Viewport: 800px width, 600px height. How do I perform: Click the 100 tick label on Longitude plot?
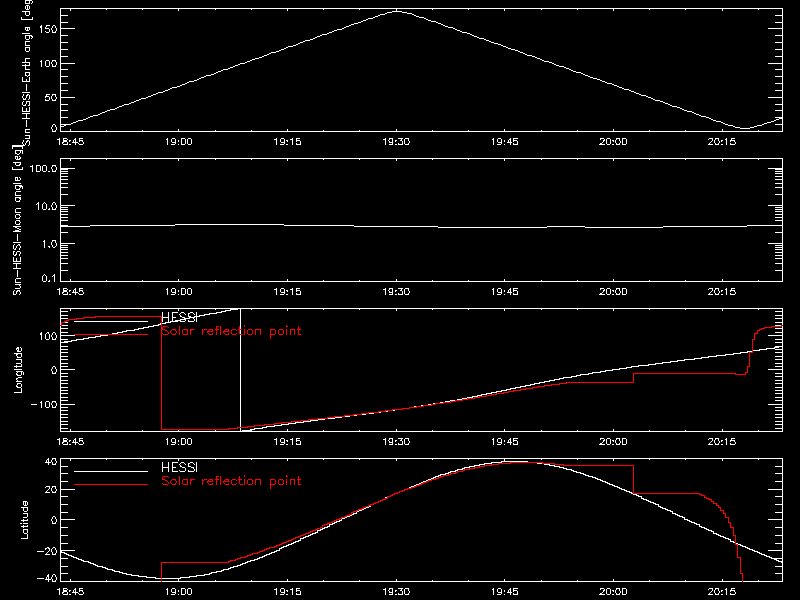tap(48, 336)
